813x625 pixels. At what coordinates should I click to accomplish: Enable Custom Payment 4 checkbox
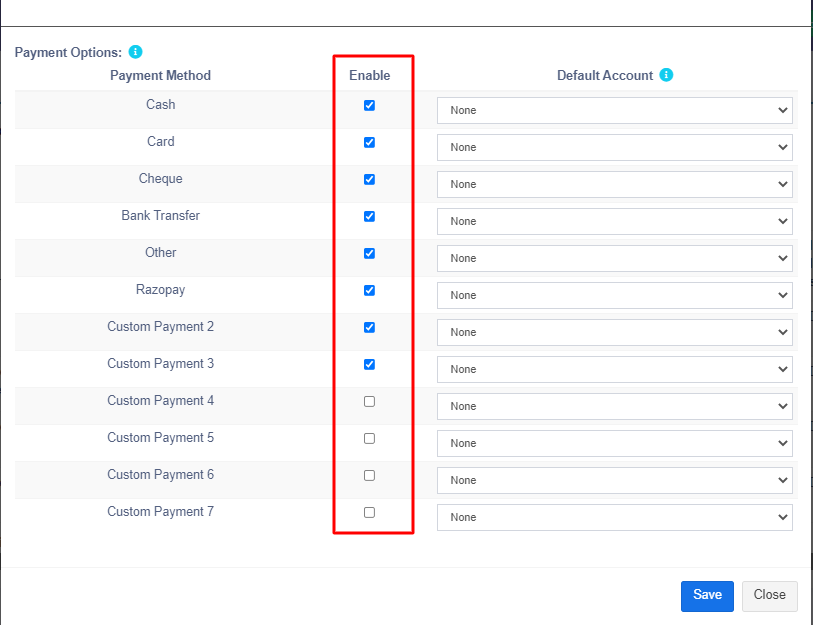click(x=369, y=401)
